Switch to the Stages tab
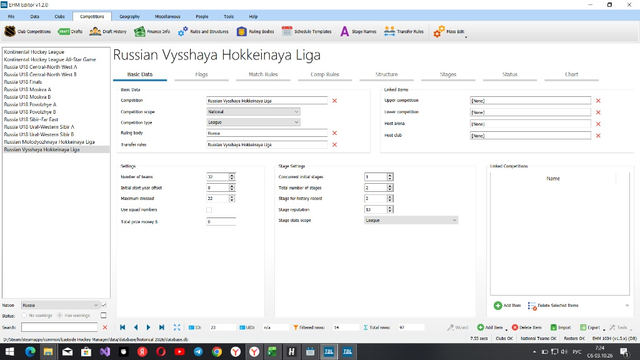 click(448, 75)
